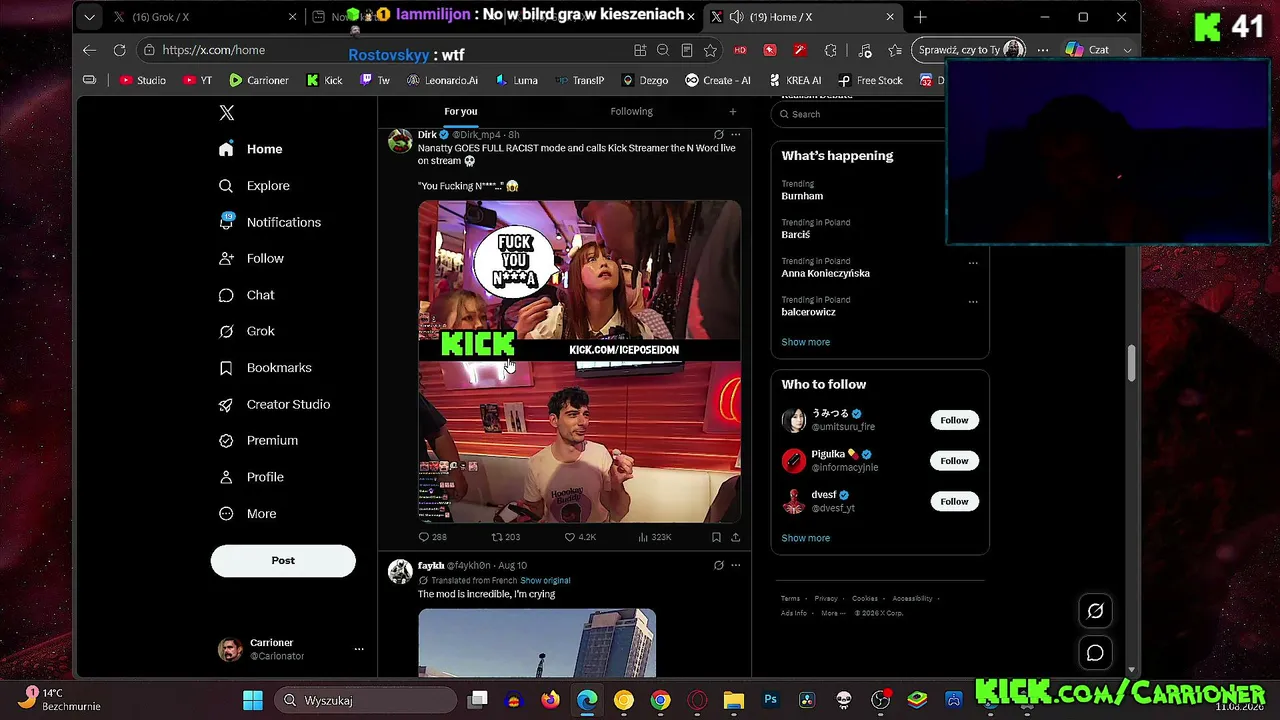Expand the More menu in the sidebar
1280x720 pixels.
pos(247,514)
